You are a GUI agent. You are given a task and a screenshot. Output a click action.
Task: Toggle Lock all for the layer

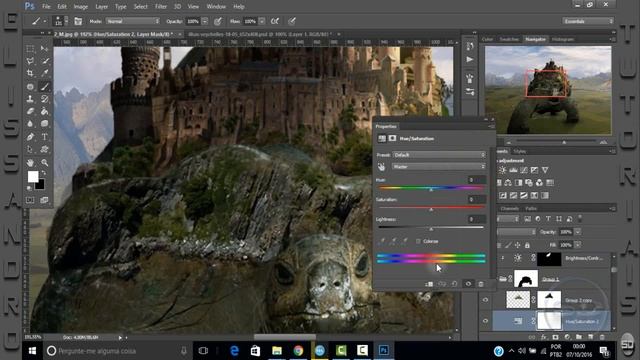(527, 245)
